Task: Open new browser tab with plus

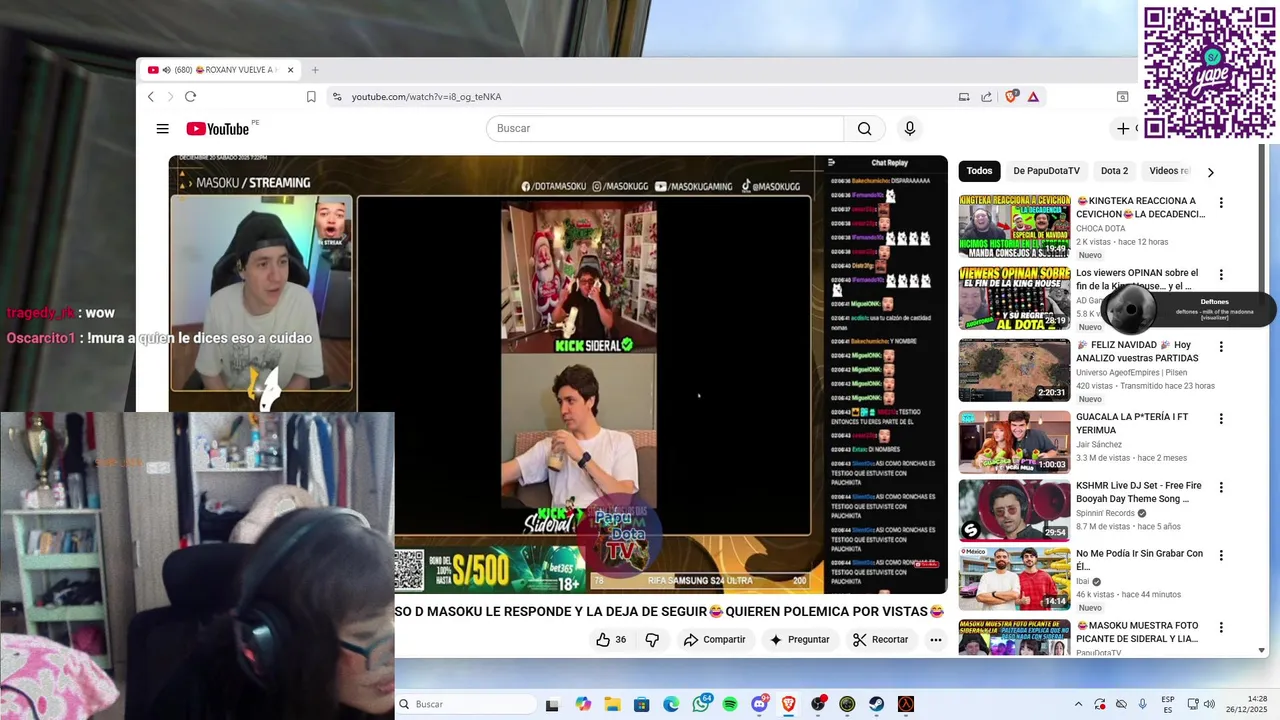Action: pyautogui.click(x=315, y=70)
